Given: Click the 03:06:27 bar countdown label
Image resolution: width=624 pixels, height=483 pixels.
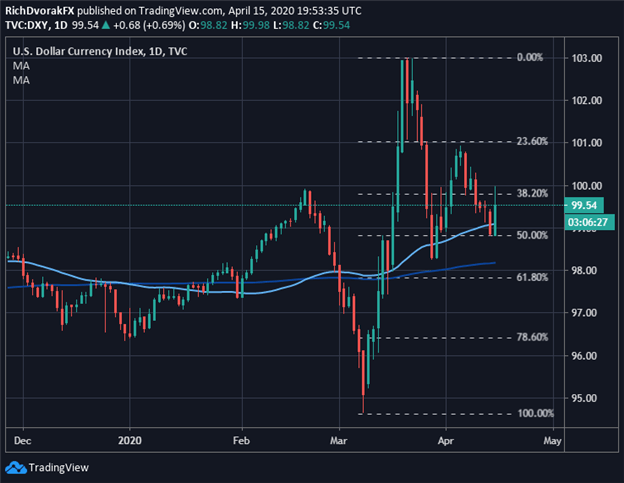Looking at the screenshot, I should [592, 222].
